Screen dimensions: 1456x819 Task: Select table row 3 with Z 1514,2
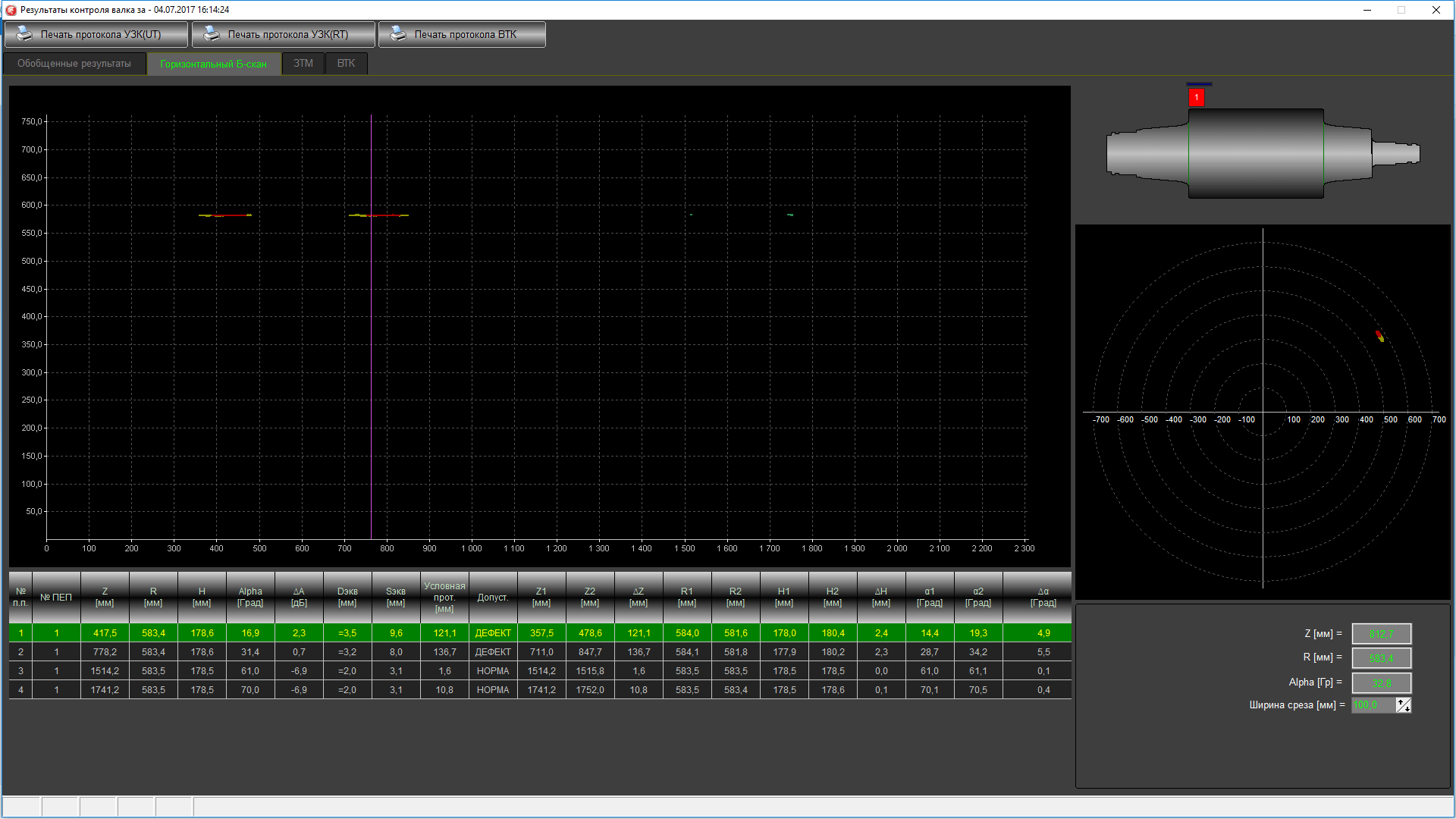tap(540, 671)
